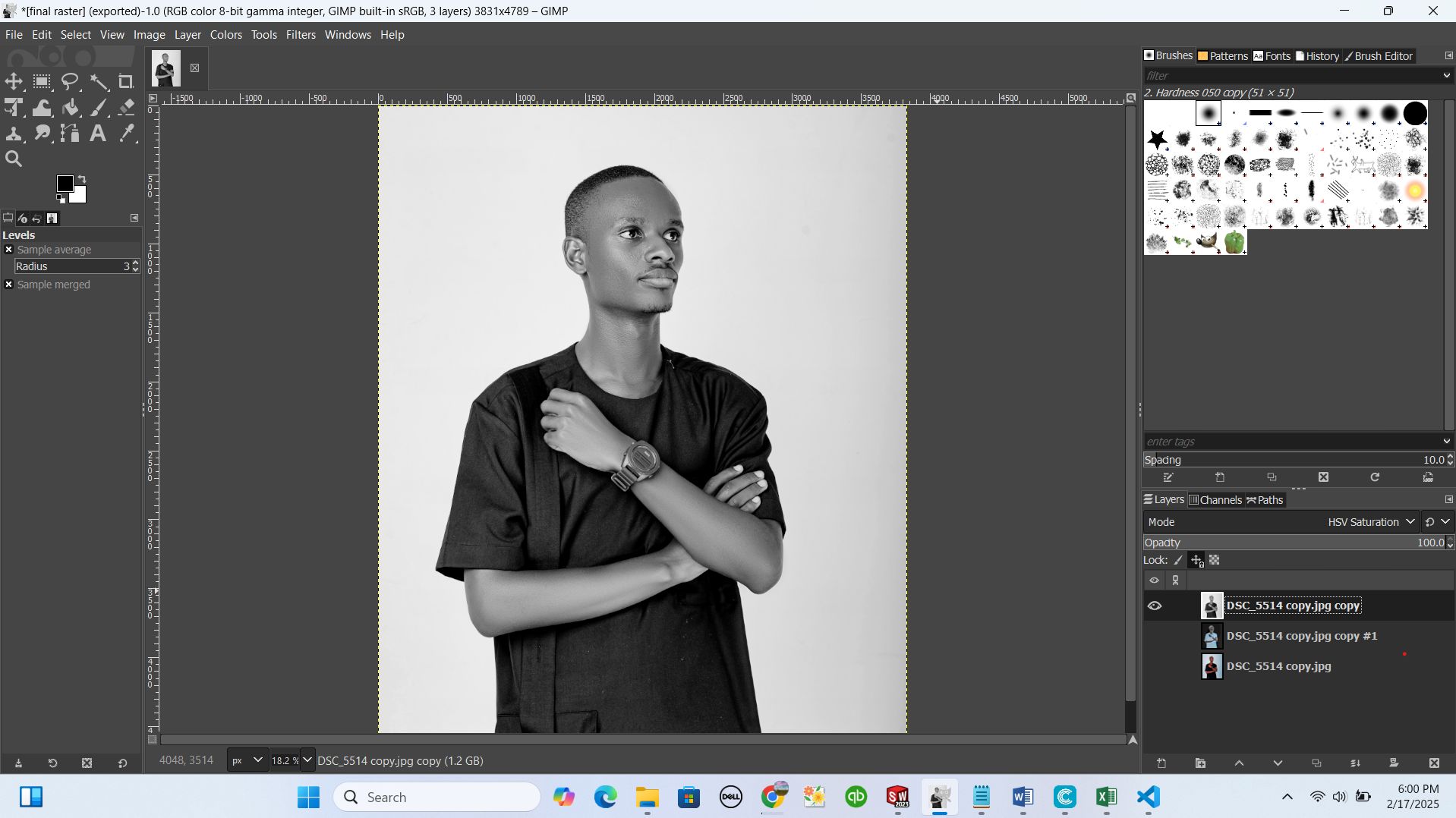Viewport: 1456px width, 818px height.
Task: Open the enter tags dropdown
Action: [x=1446, y=442]
